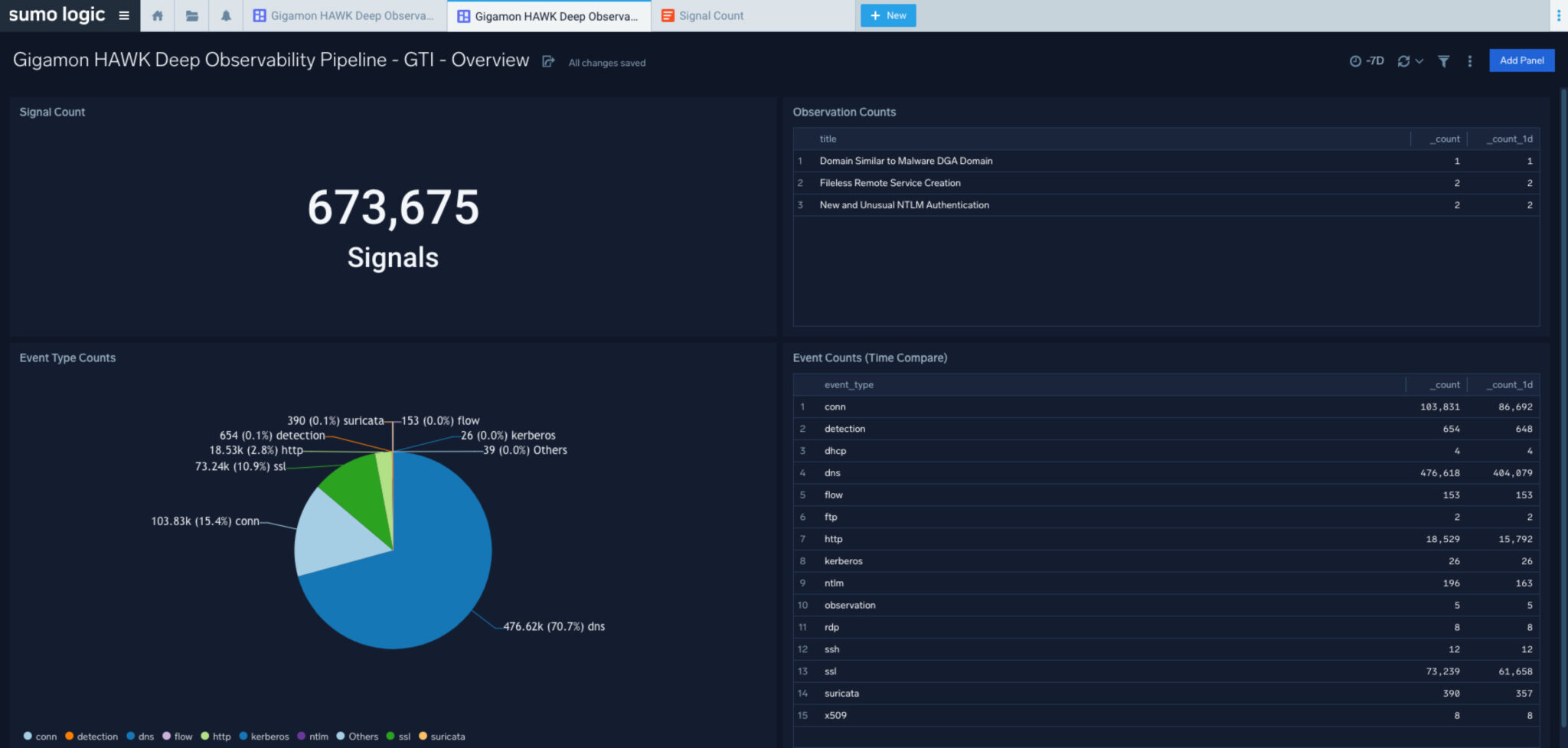The height and width of the screenshot is (748, 1568).
Task: Open the dashboard filter funnel icon
Action: point(1444,60)
